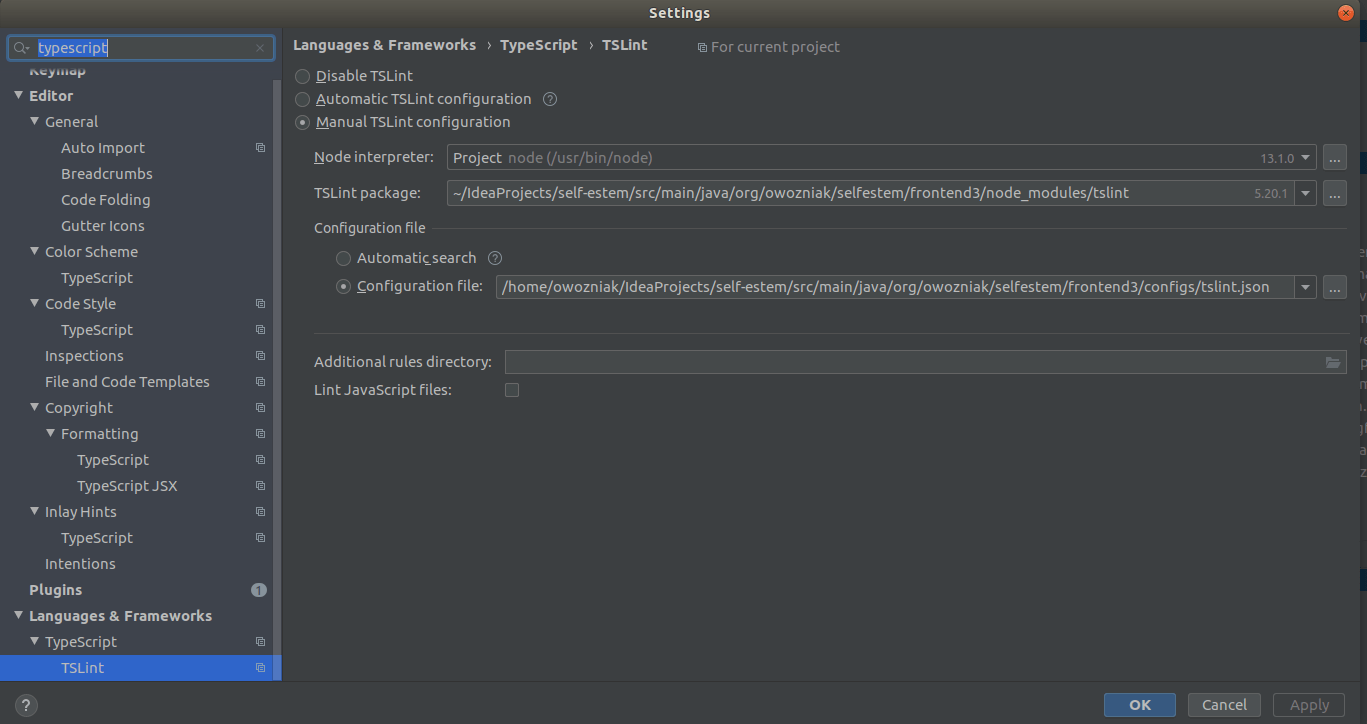Viewport: 1367px width, 724px height.
Task: Open Node interpreter dropdown arrow
Action: pos(1306,158)
